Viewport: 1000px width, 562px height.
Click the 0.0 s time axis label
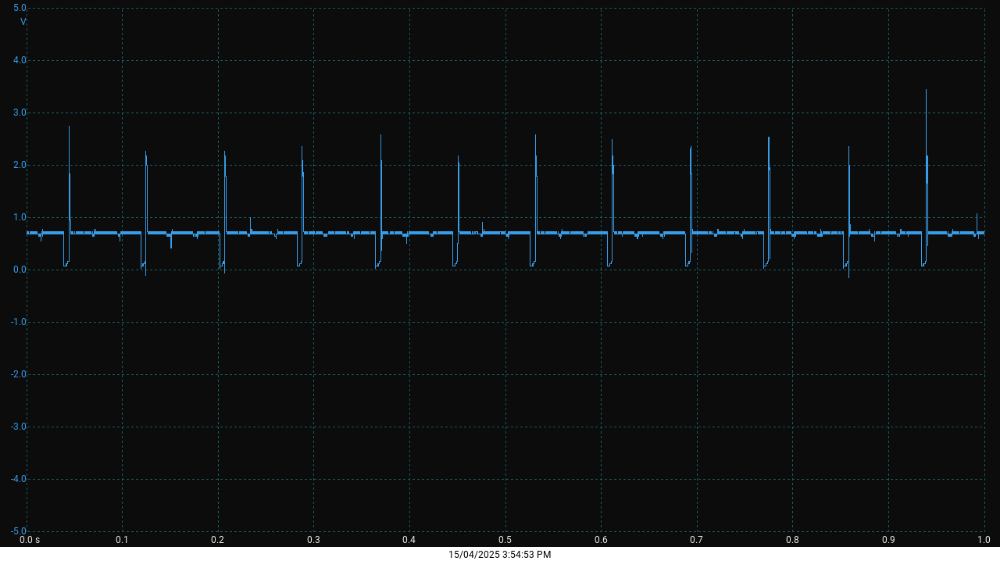[x=30, y=540]
